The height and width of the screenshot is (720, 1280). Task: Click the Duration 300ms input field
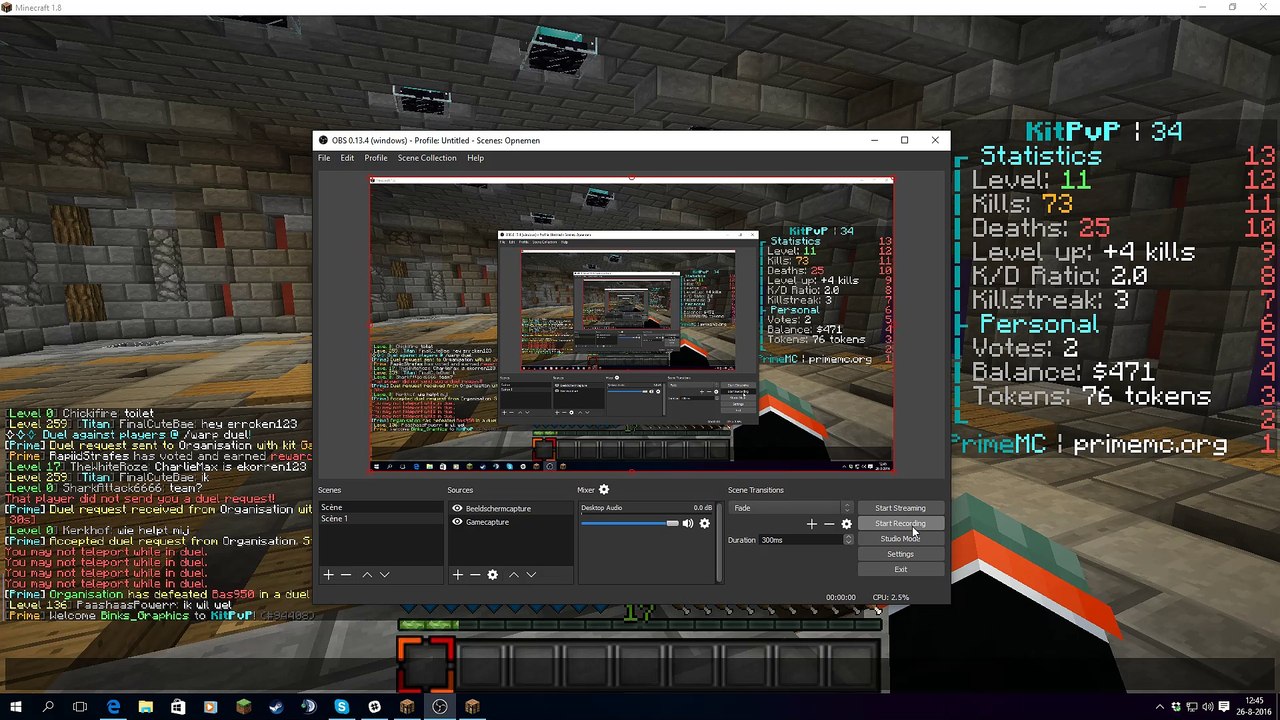pos(801,540)
